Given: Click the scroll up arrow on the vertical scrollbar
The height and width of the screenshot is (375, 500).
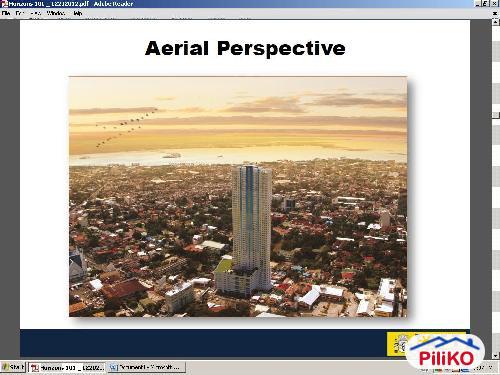Looking at the screenshot, I should (x=496, y=22).
